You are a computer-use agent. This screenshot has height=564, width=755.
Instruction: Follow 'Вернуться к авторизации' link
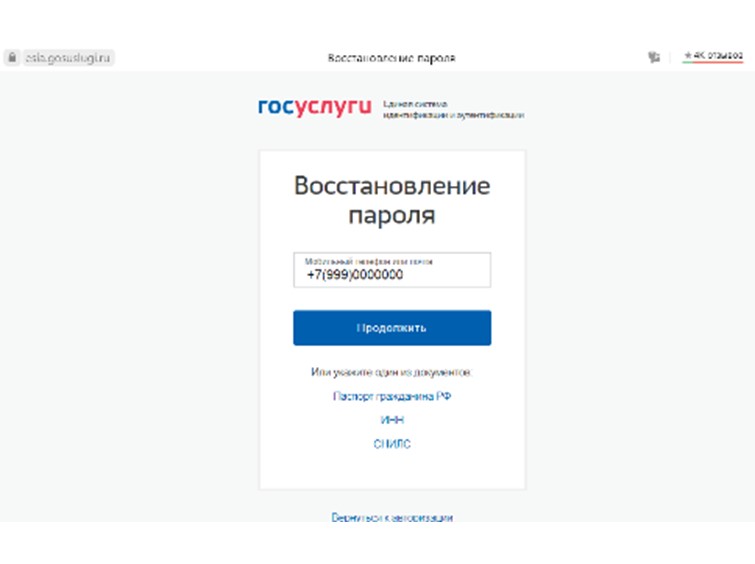[391, 517]
